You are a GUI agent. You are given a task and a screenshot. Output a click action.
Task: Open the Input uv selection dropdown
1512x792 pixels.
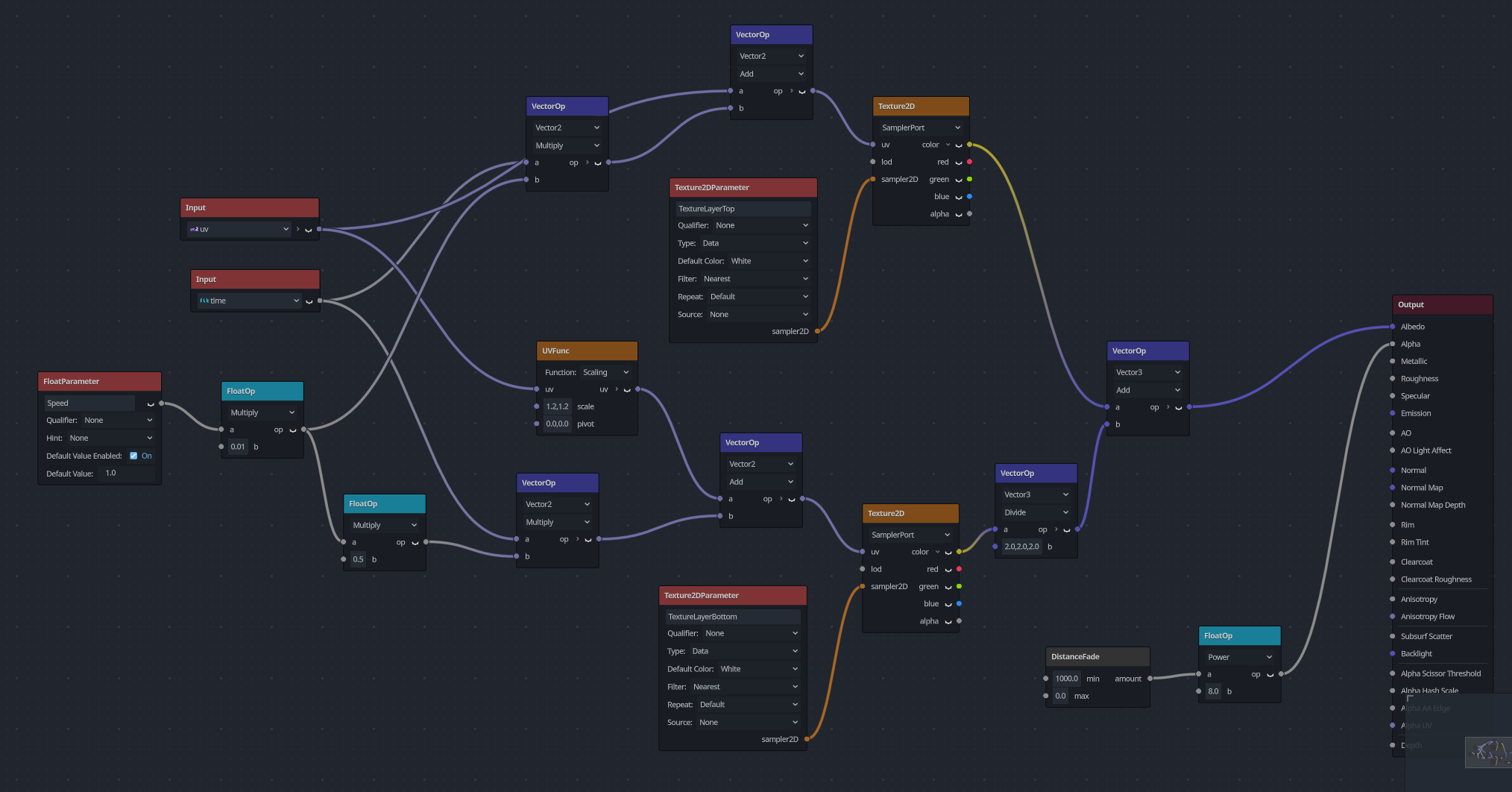click(239, 229)
